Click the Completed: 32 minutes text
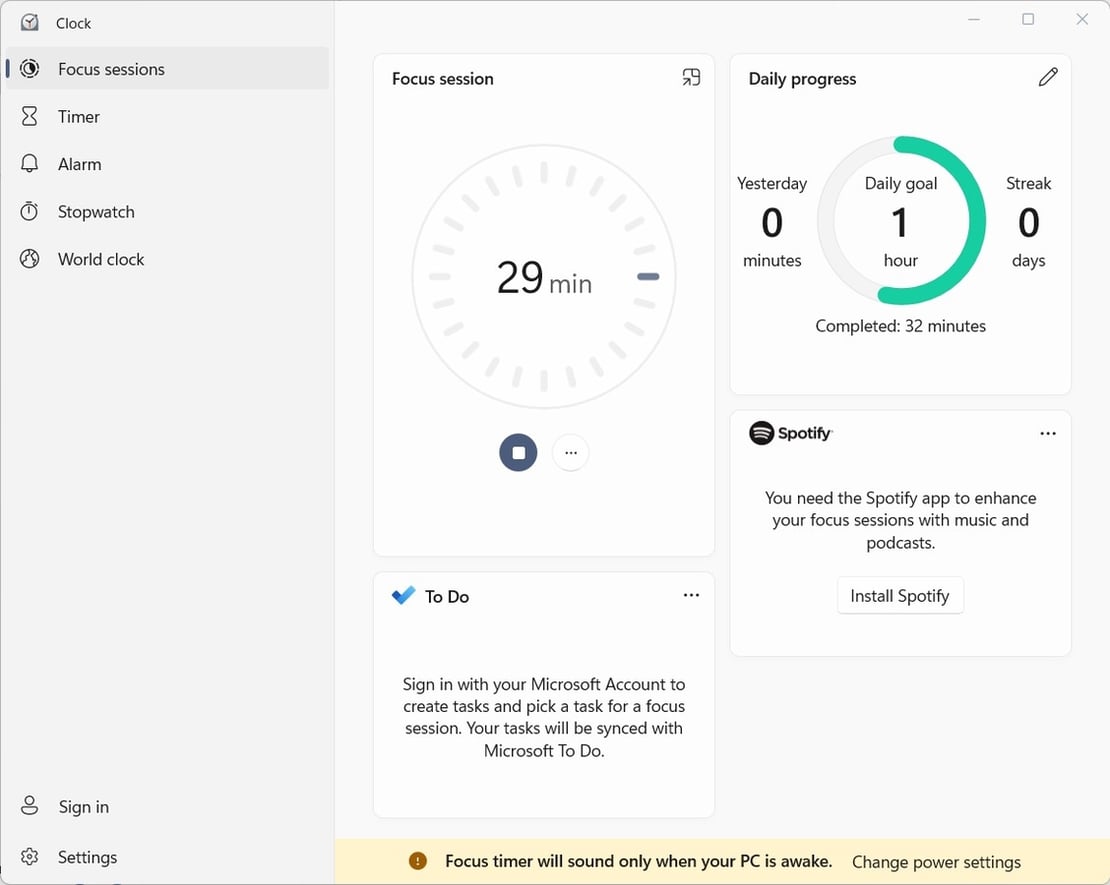 900,326
